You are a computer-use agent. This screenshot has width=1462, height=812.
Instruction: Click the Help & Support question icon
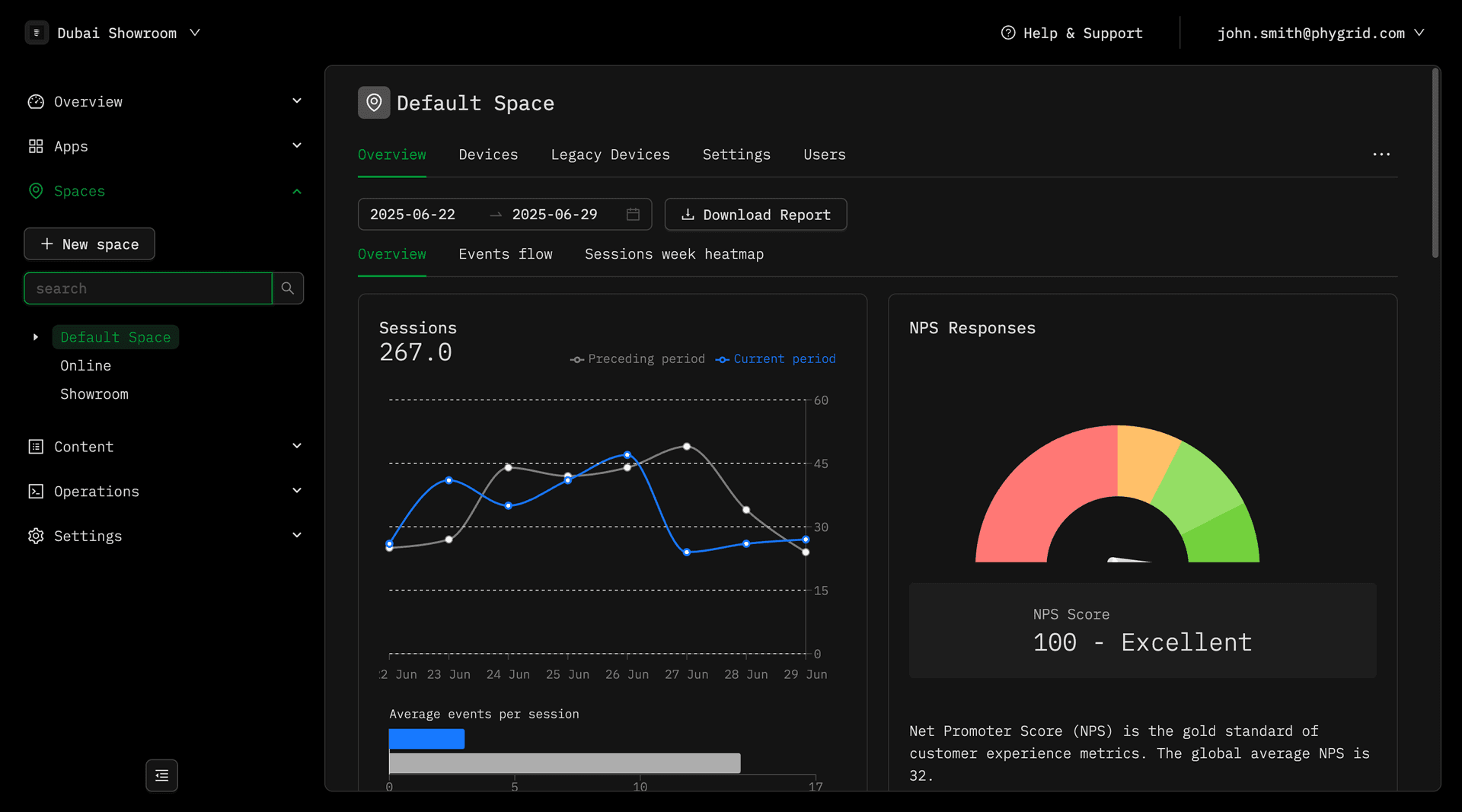(1008, 33)
